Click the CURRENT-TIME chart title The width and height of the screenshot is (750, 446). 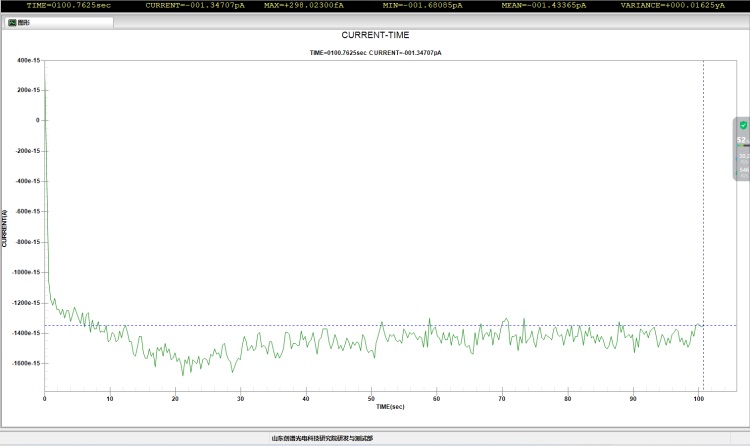[x=375, y=35]
